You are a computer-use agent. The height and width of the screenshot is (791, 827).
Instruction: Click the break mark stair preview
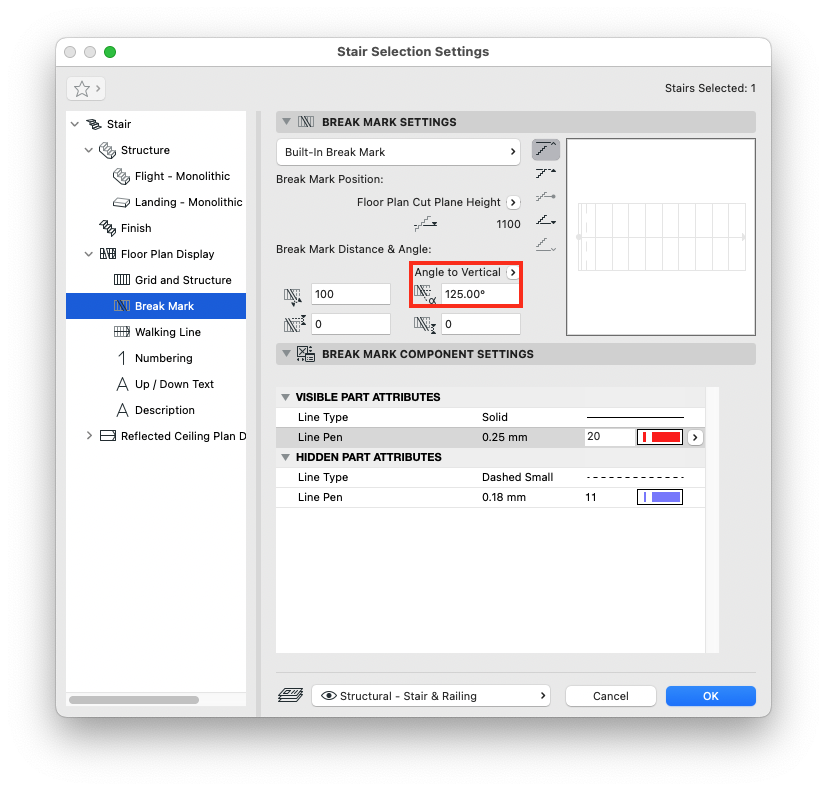(x=661, y=237)
